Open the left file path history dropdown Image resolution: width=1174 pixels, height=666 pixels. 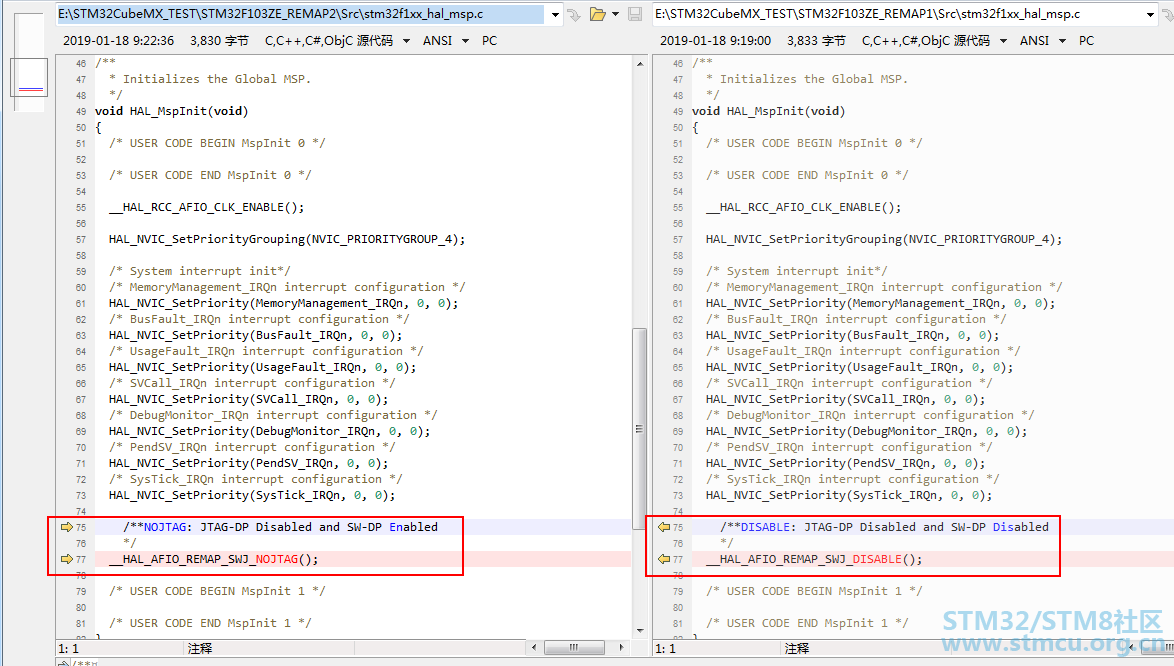coord(555,14)
